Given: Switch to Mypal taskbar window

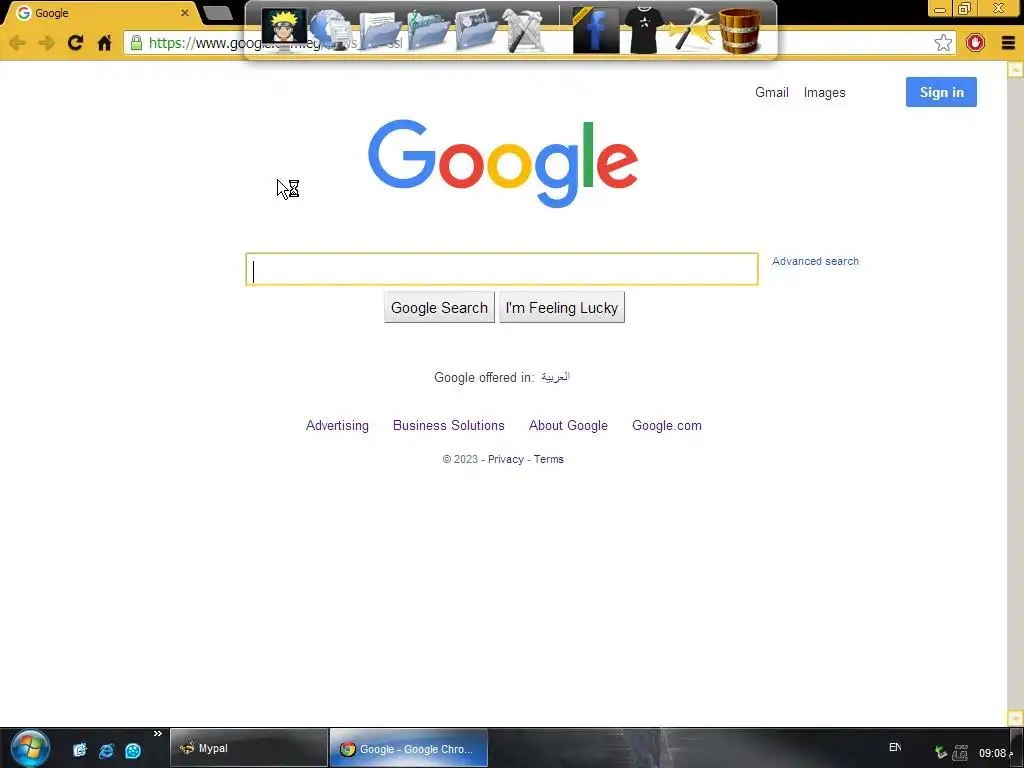Looking at the screenshot, I should [x=249, y=748].
